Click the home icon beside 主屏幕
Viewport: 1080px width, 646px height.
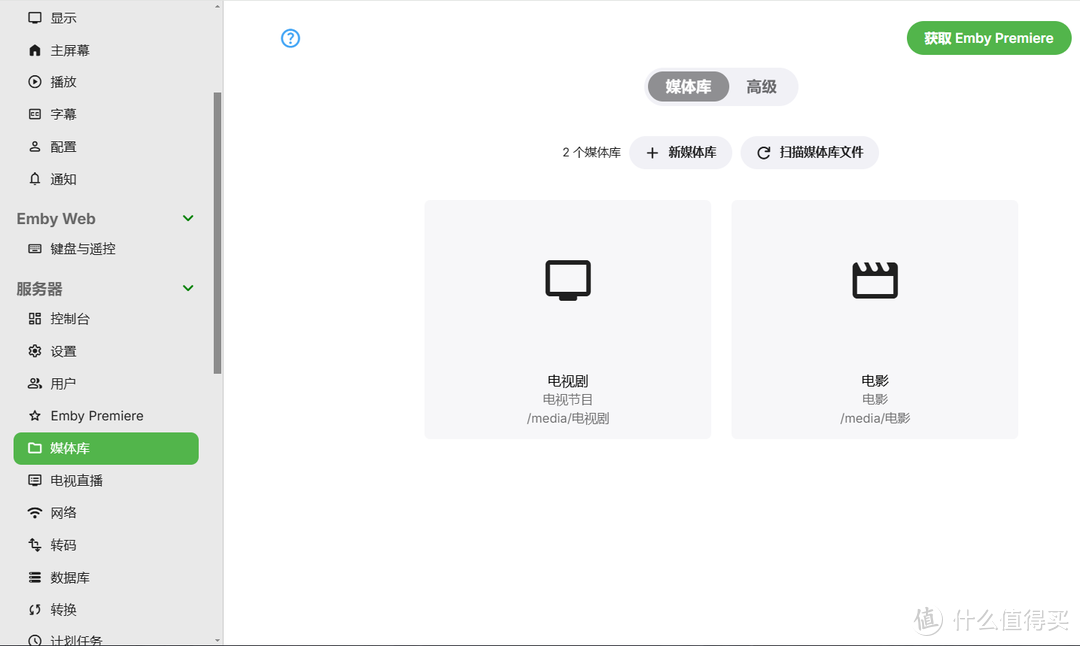click(x=34, y=50)
